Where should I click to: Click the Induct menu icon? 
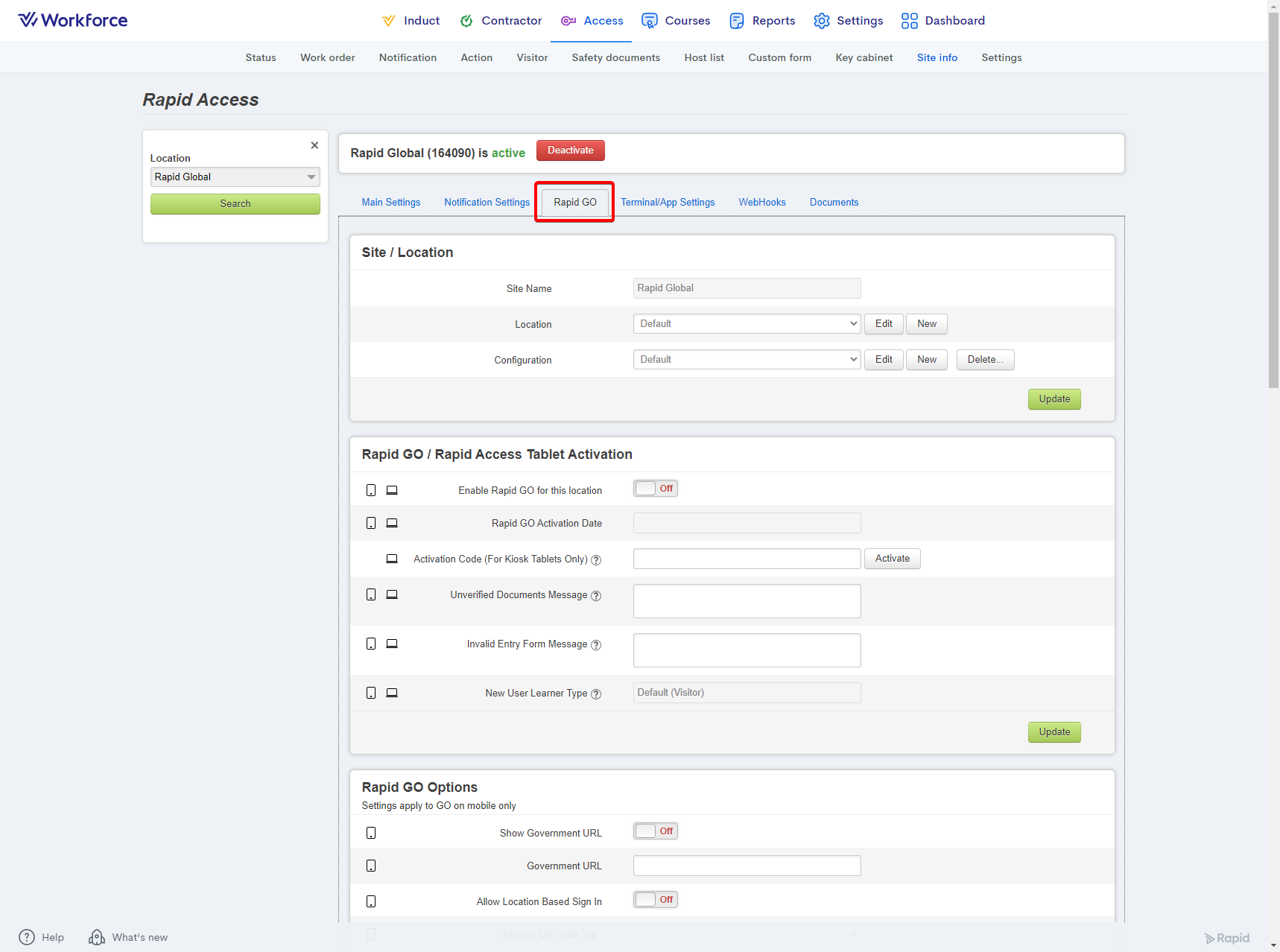[389, 21]
